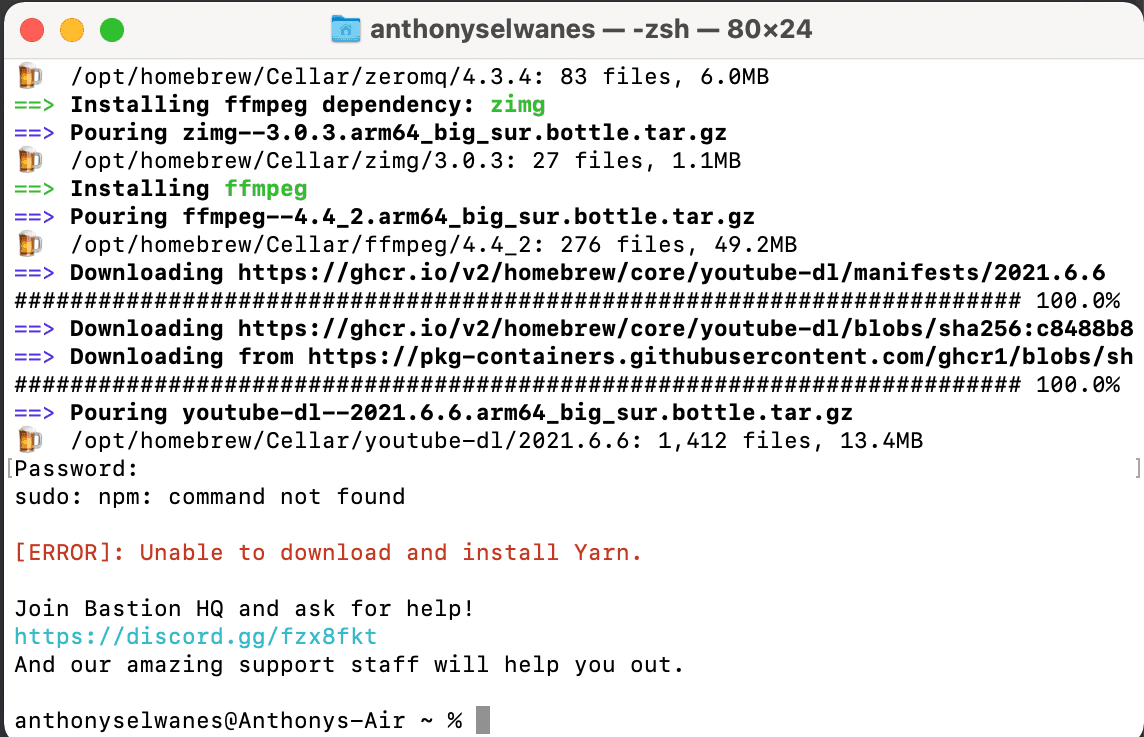Click the beer mug icon beside zimg path
Image resolution: width=1144 pixels, height=737 pixels.
(x=29, y=160)
